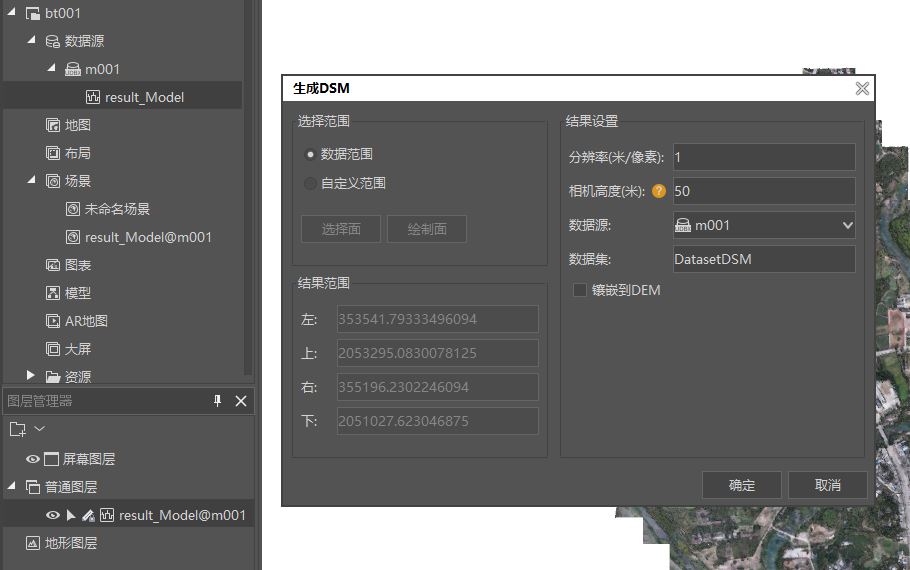Click the 模型 model icon
The width and height of the screenshot is (910, 570).
(x=53, y=293)
